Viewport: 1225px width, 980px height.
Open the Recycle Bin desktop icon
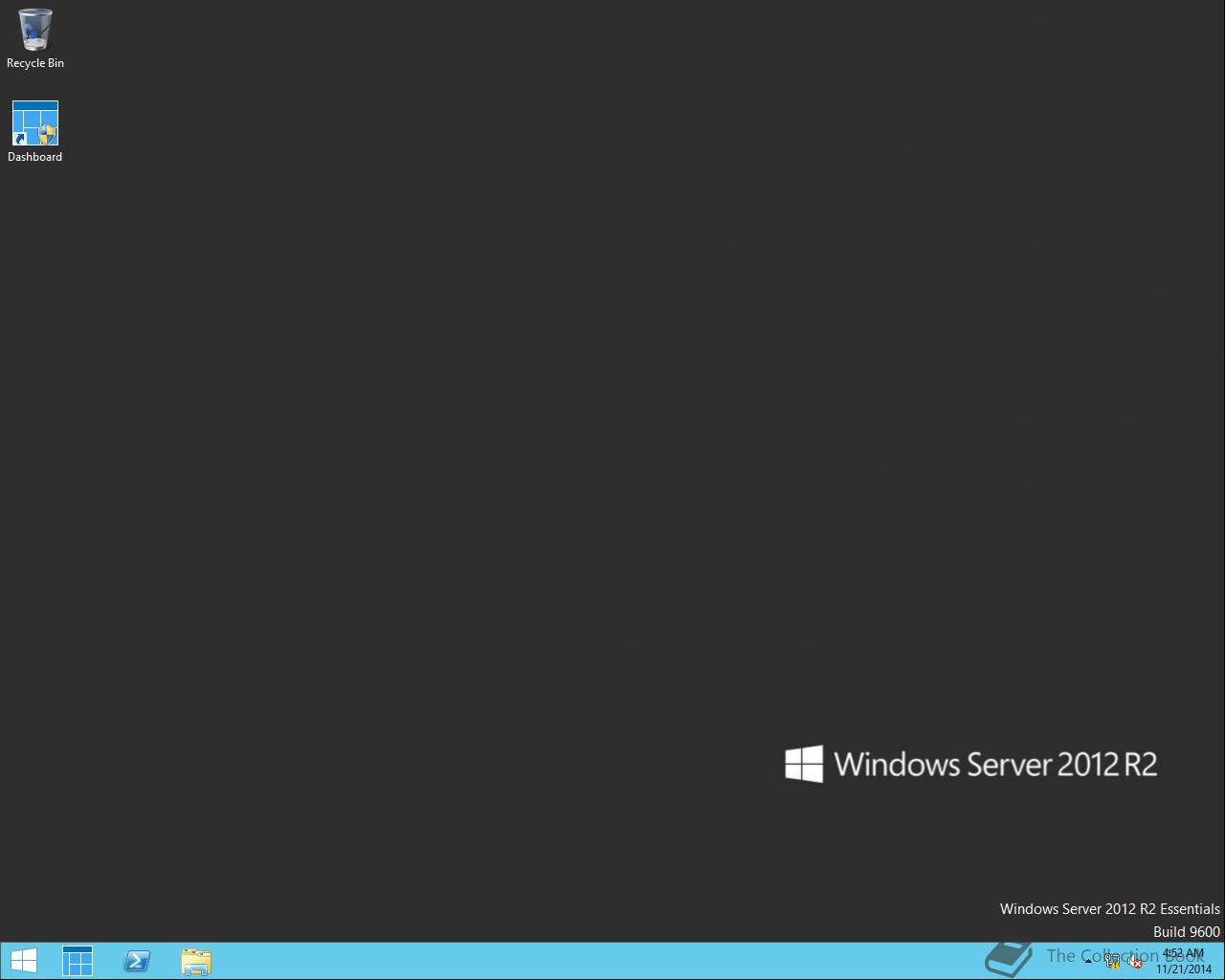(35, 38)
